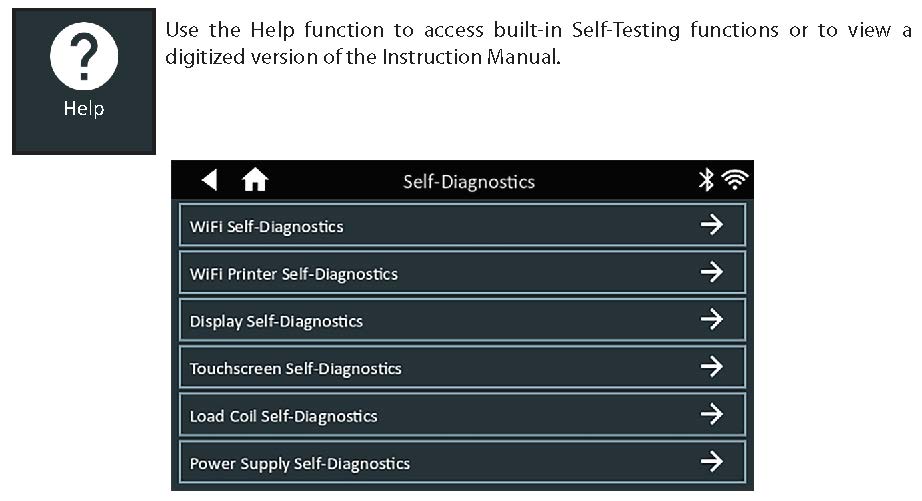Click the arrow for Display Self-Diagnostics

(711, 320)
